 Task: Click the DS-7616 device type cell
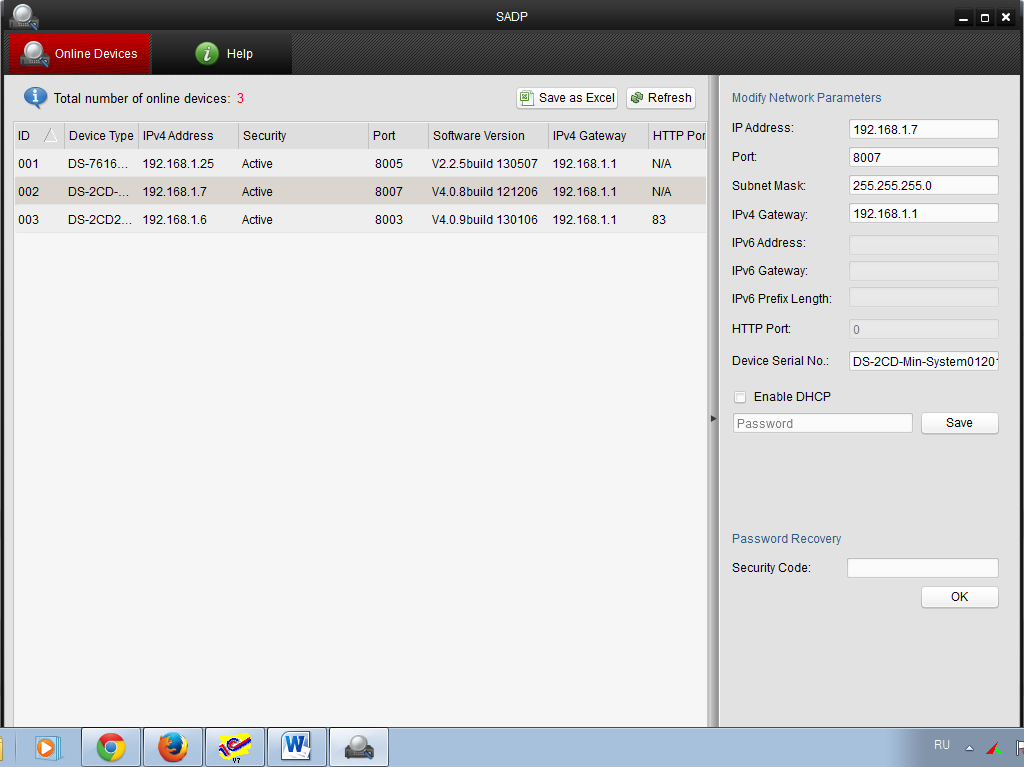98,163
